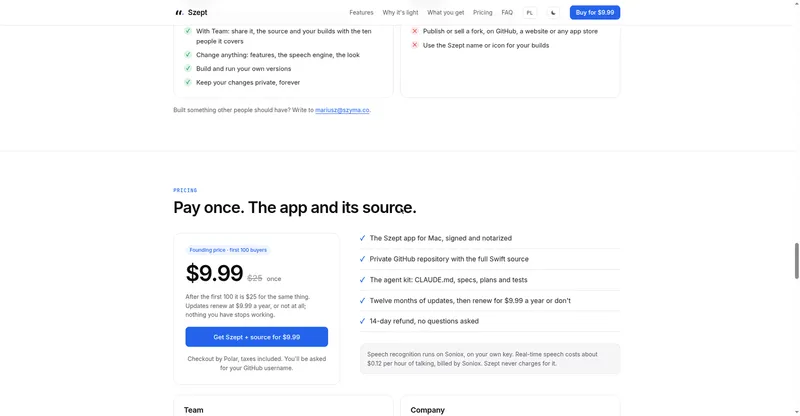800x416 pixels.
Task: Open mariusz@szyma.co email link
Action: click(x=342, y=110)
